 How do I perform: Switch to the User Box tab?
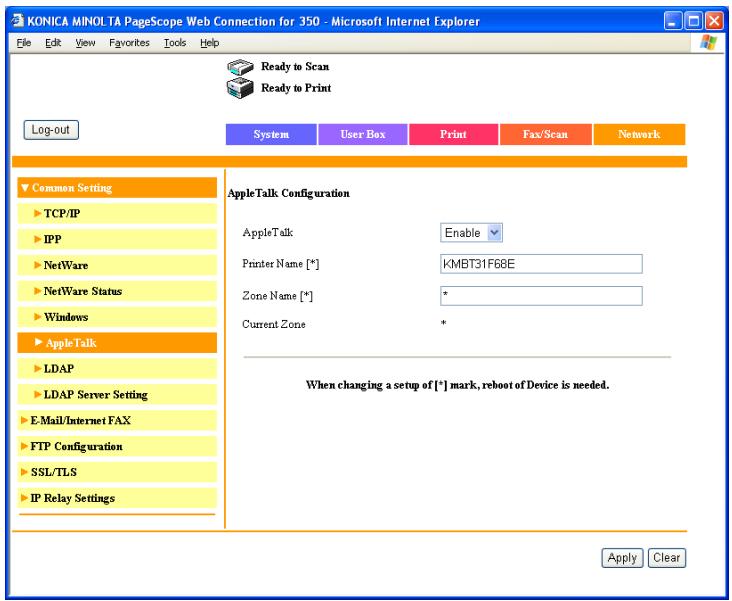(363, 134)
